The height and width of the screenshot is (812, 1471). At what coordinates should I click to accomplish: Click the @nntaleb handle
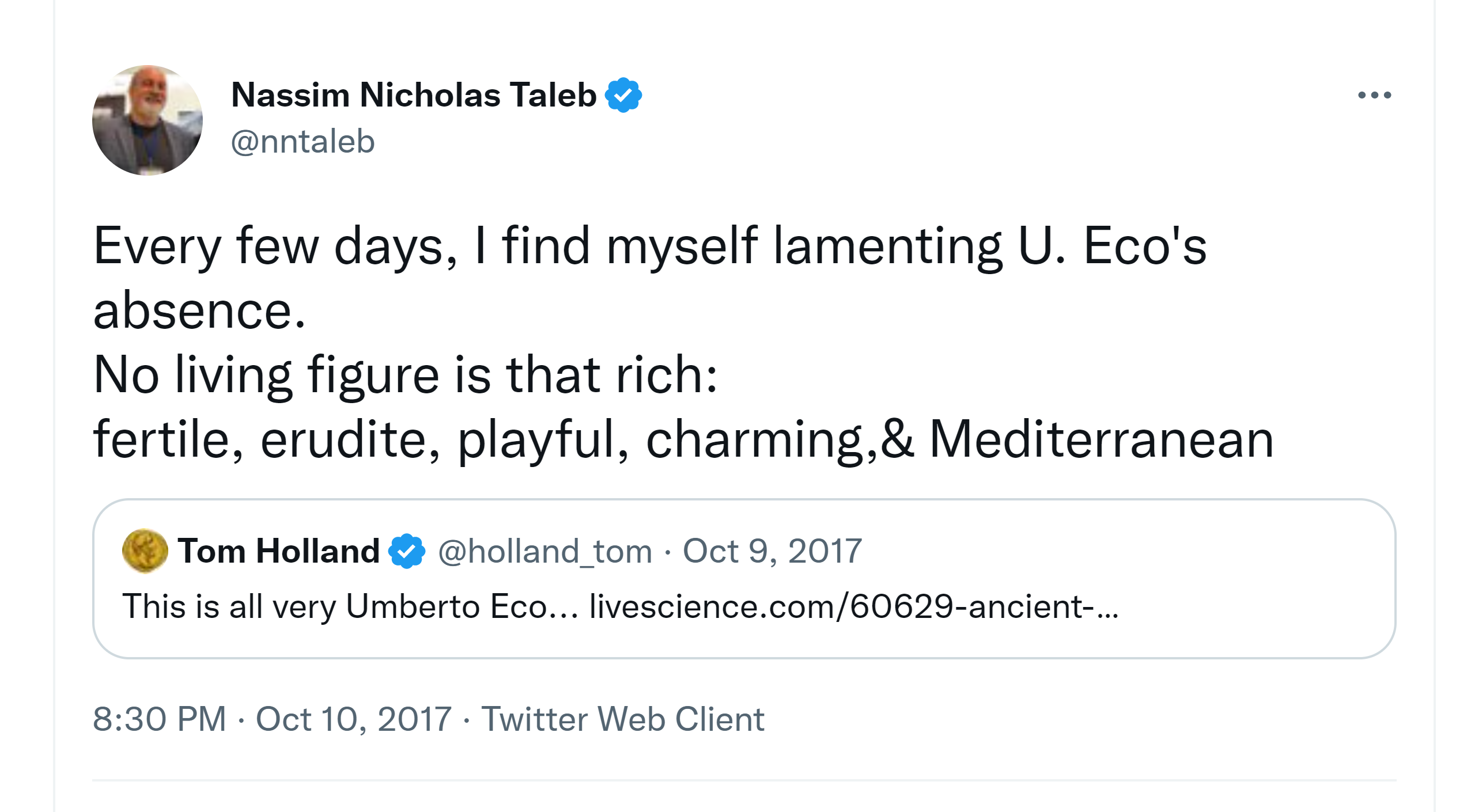tap(302, 142)
